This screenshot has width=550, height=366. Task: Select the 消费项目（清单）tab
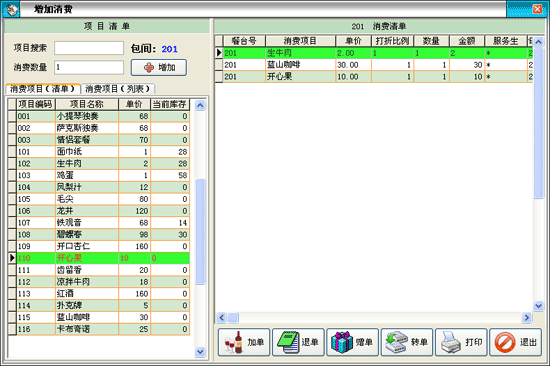43,89
